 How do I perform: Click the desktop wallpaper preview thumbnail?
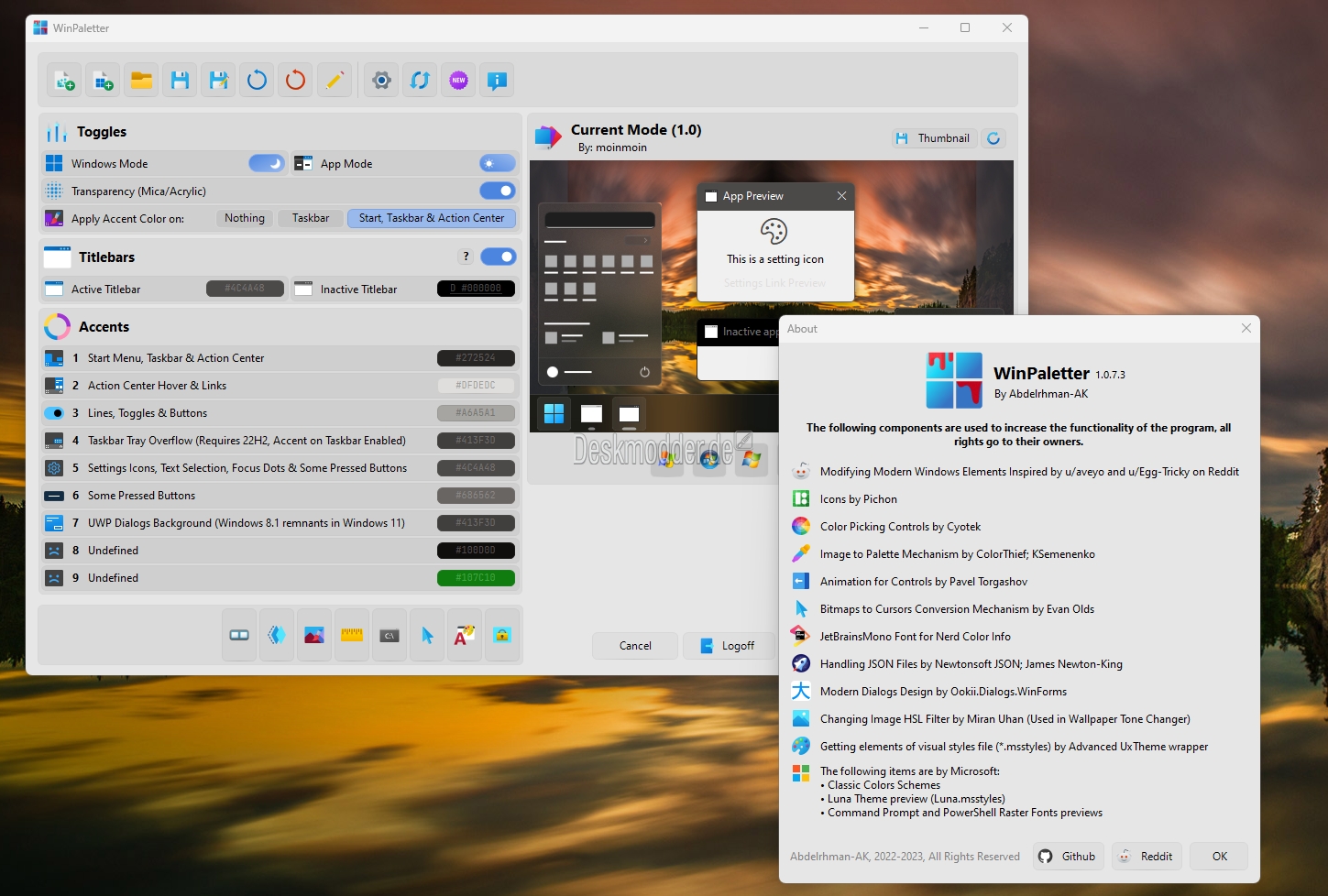click(772, 296)
